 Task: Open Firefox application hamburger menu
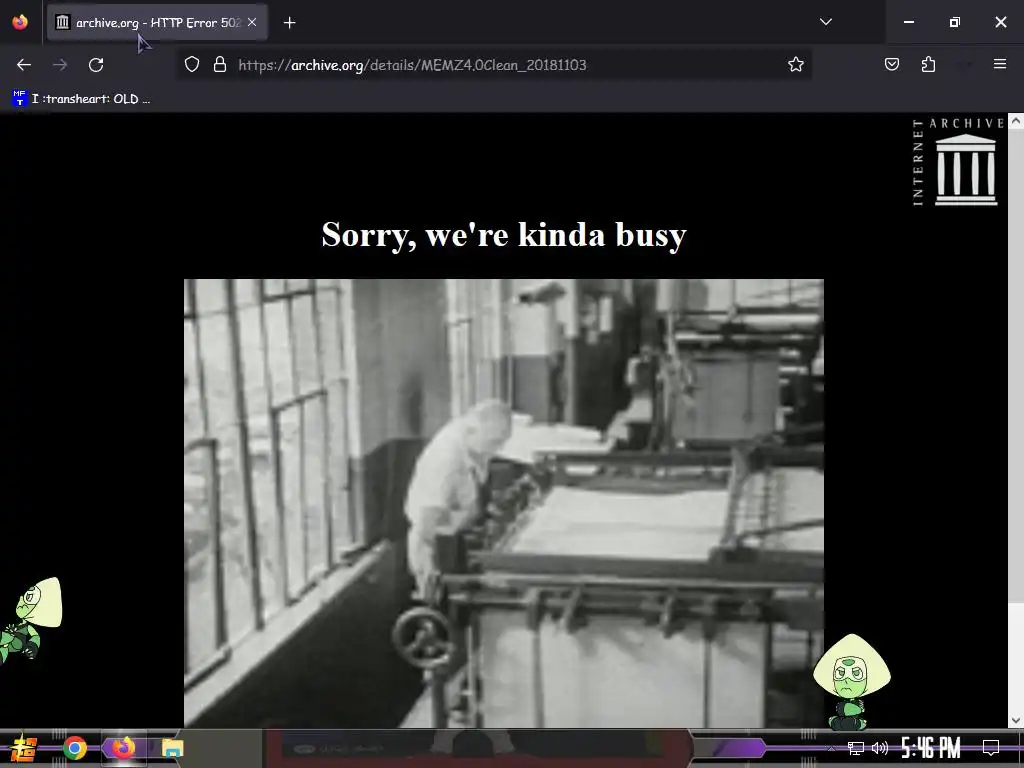tap(1000, 64)
